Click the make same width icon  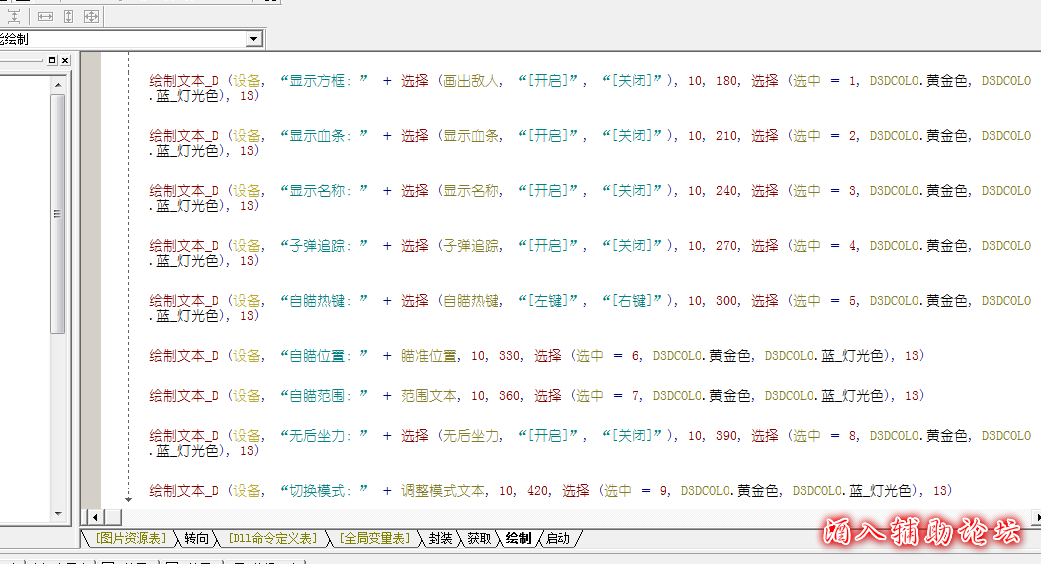(x=45, y=16)
